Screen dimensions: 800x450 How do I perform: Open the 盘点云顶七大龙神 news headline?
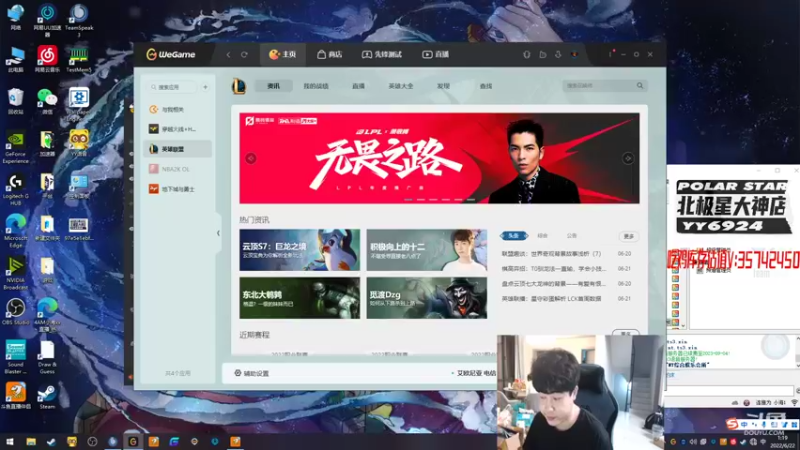coord(554,284)
